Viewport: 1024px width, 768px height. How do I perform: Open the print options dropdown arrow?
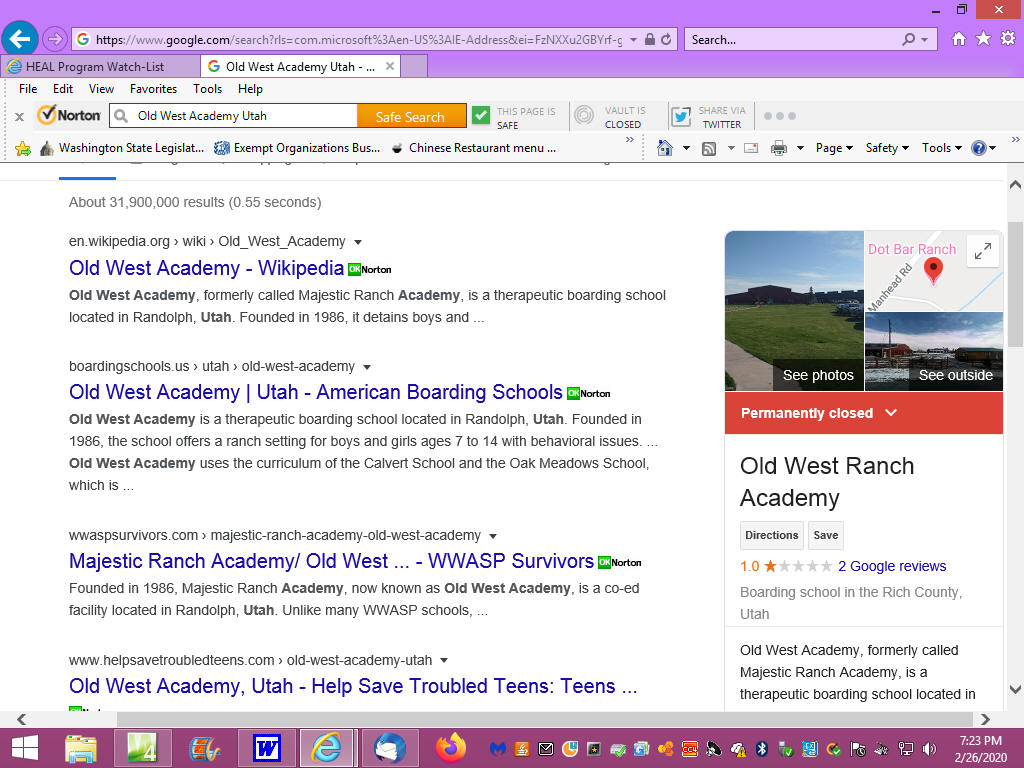(800, 148)
